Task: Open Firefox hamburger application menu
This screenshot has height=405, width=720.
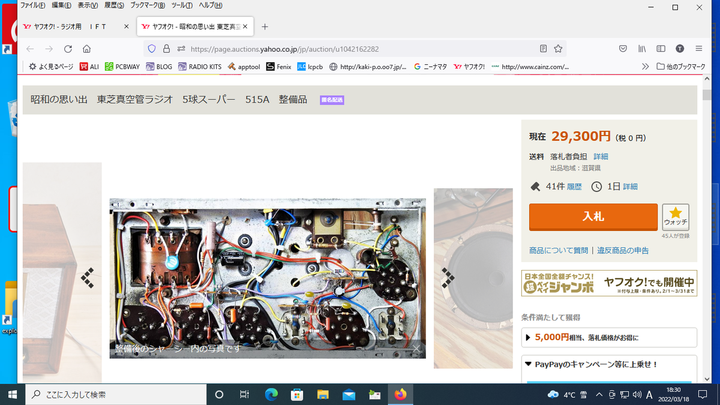Action: pyautogui.click(x=701, y=47)
